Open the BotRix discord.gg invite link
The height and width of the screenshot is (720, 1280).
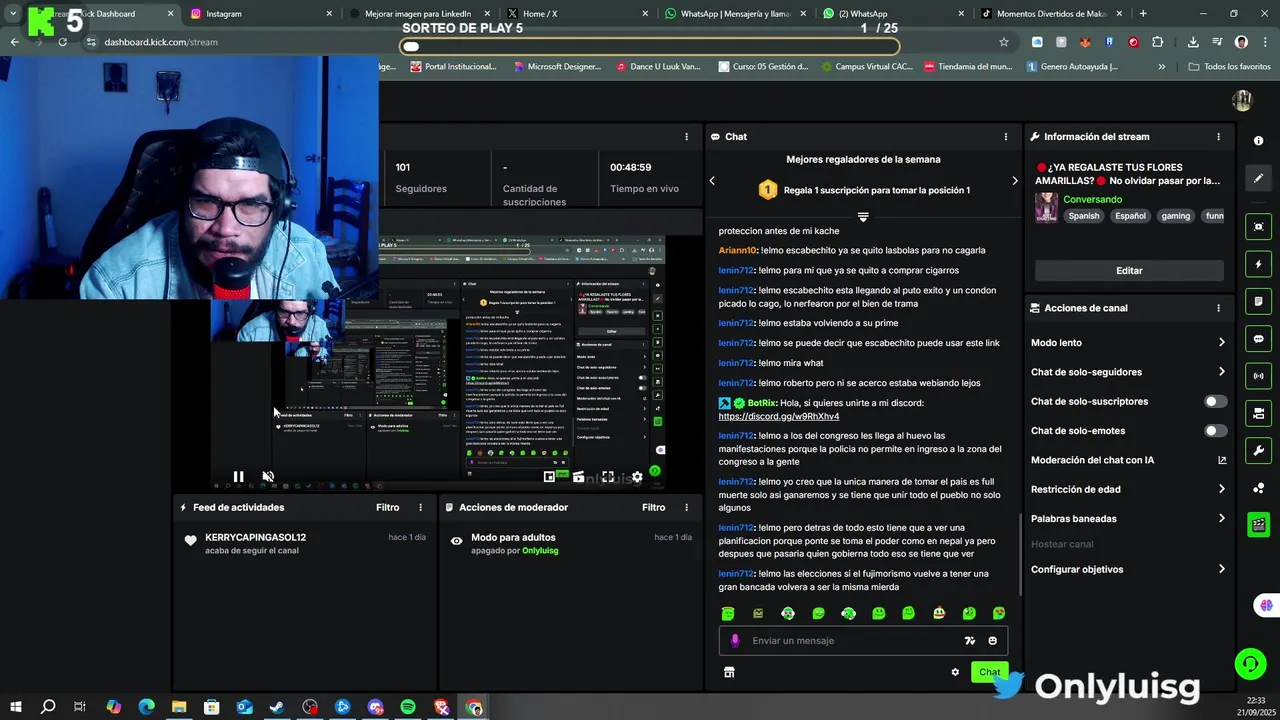coord(779,416)
